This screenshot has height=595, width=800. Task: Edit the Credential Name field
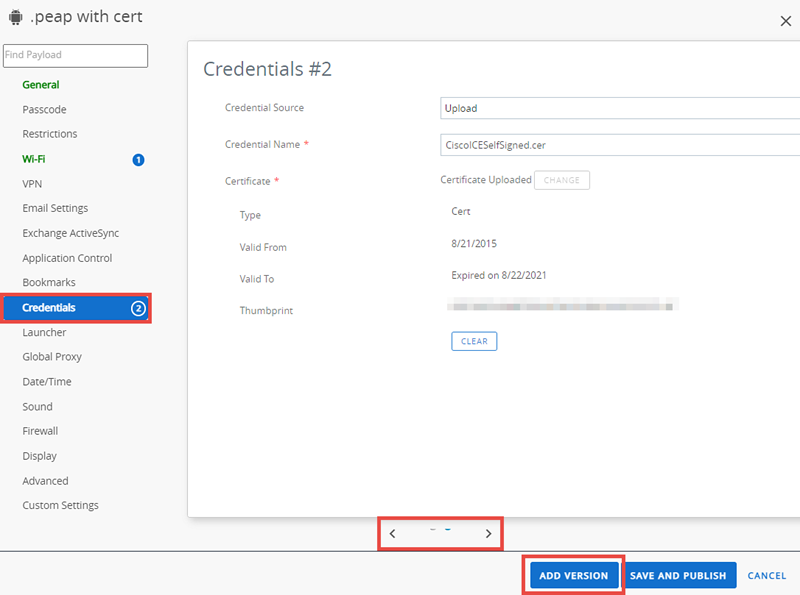pyautogui.click(x=620, y=145)
